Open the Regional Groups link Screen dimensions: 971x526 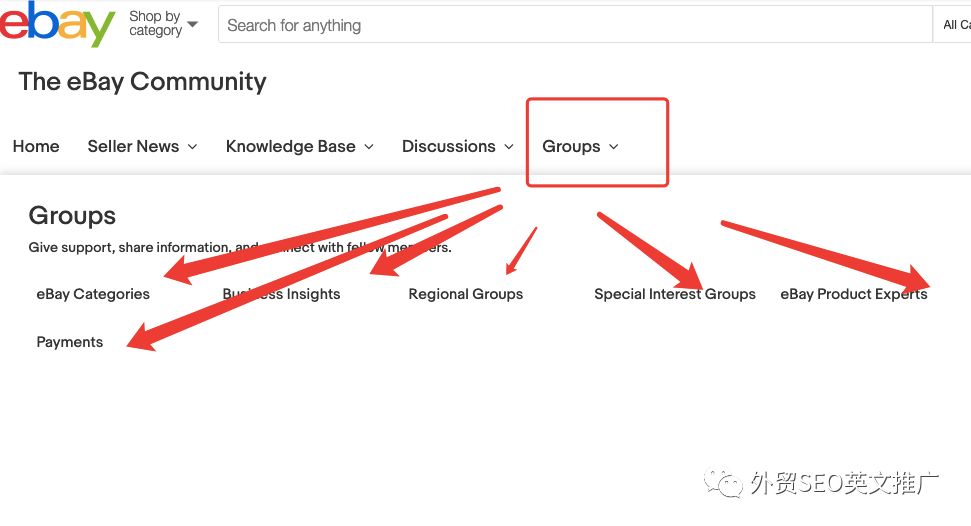point(466,294)
